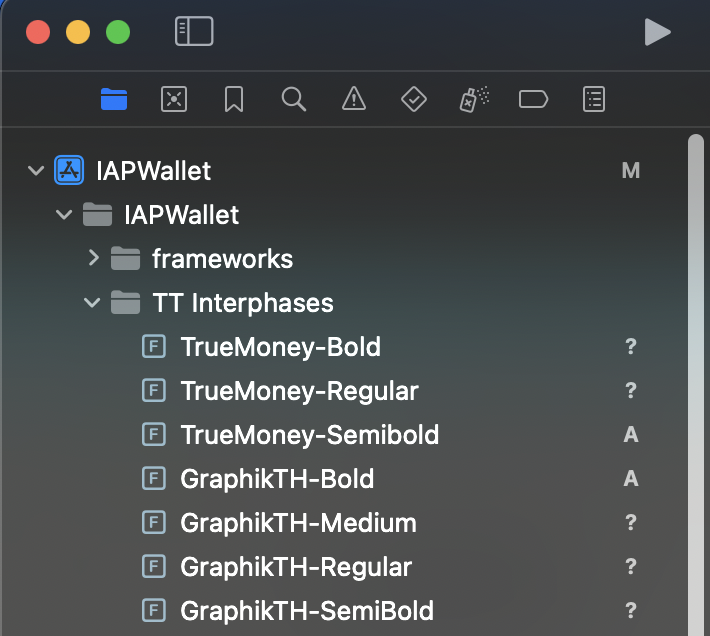Open GraphikTH-Medium font file
Viewport: 710px width, 636px height.
298,522
